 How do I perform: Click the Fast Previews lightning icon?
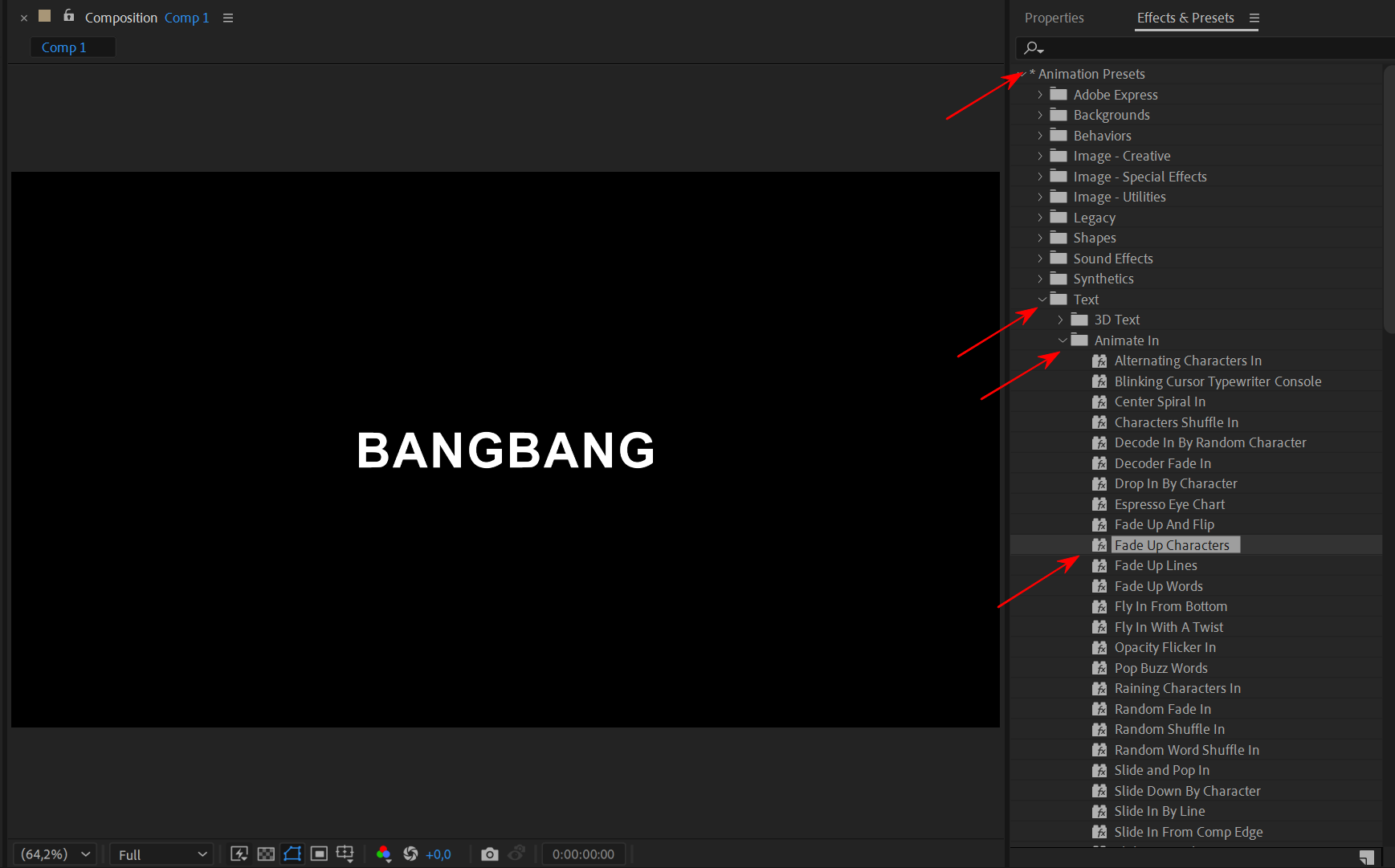coord(239,854)
